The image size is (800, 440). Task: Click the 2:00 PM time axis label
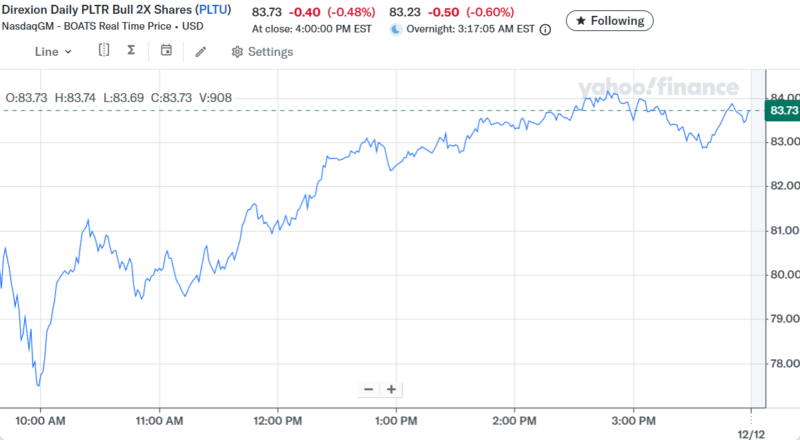click(515, 420)
